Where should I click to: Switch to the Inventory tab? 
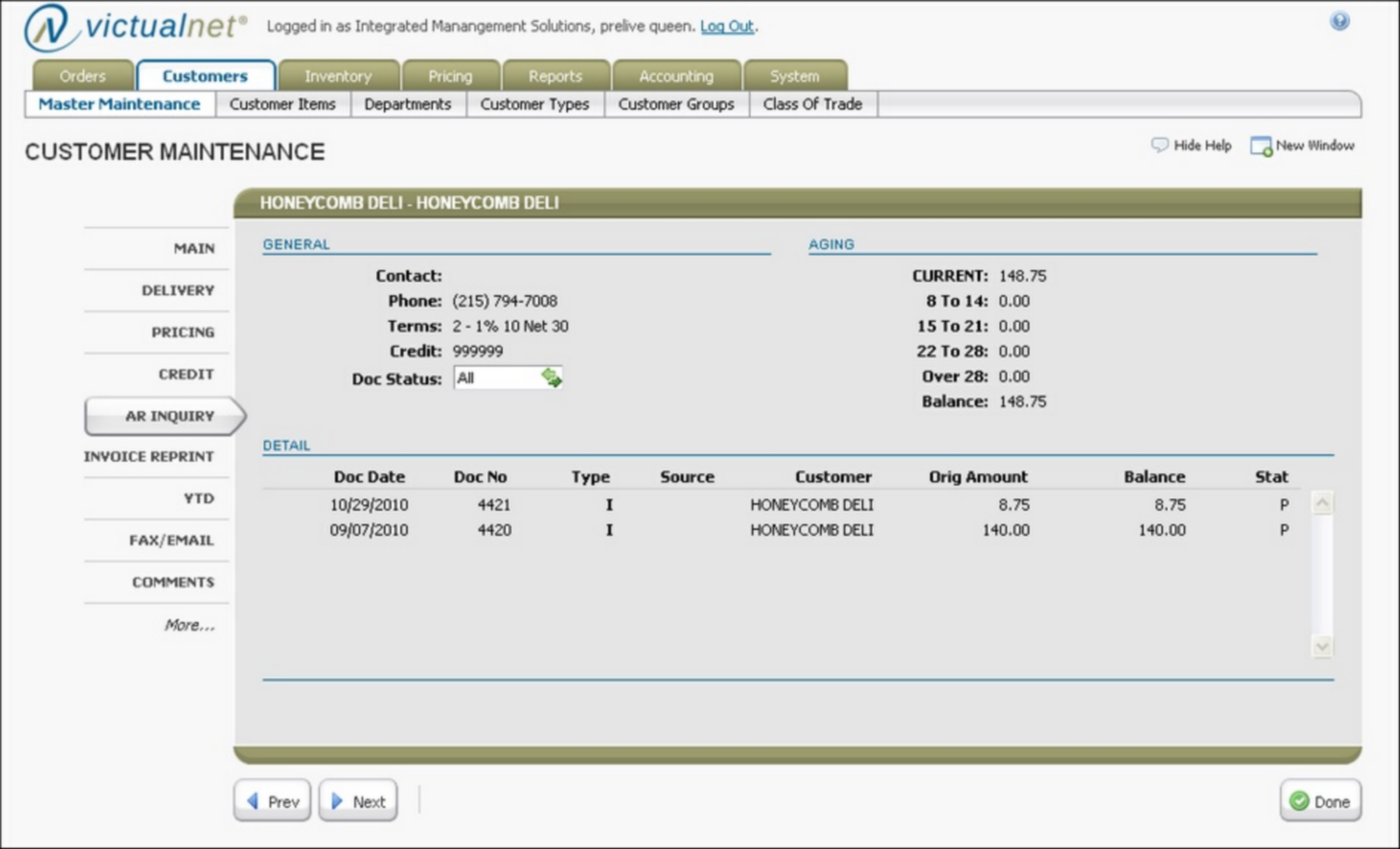[x=339, y=76]
